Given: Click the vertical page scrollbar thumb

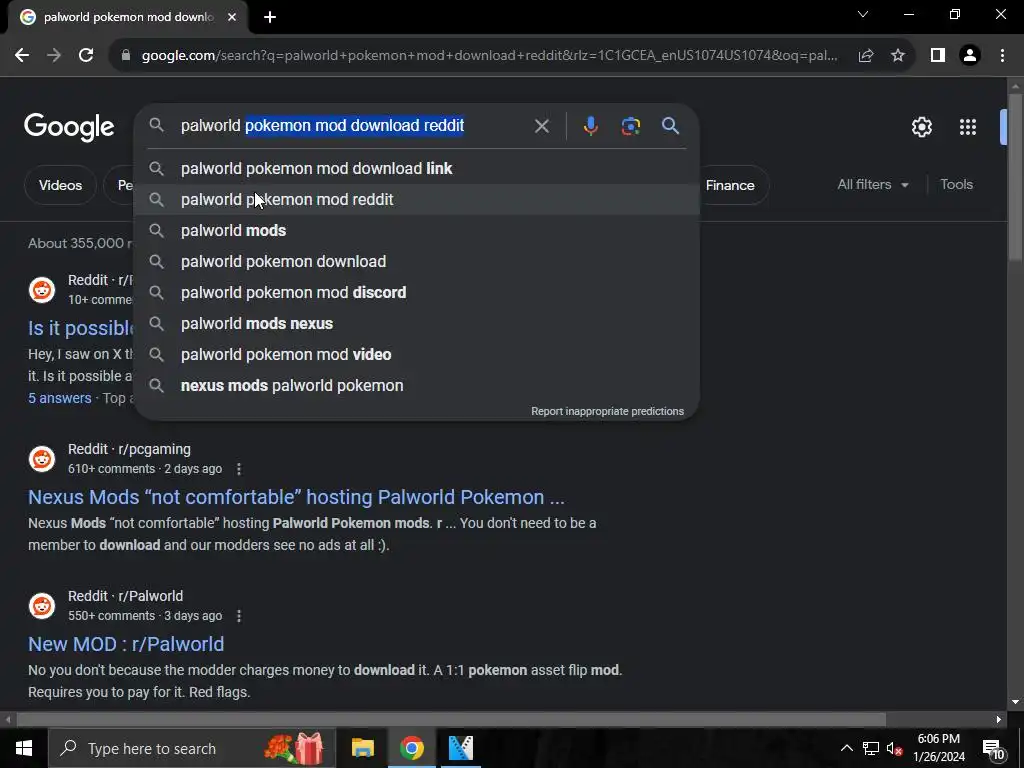Looking at the screenshot, I should (x=1015, y=176).
